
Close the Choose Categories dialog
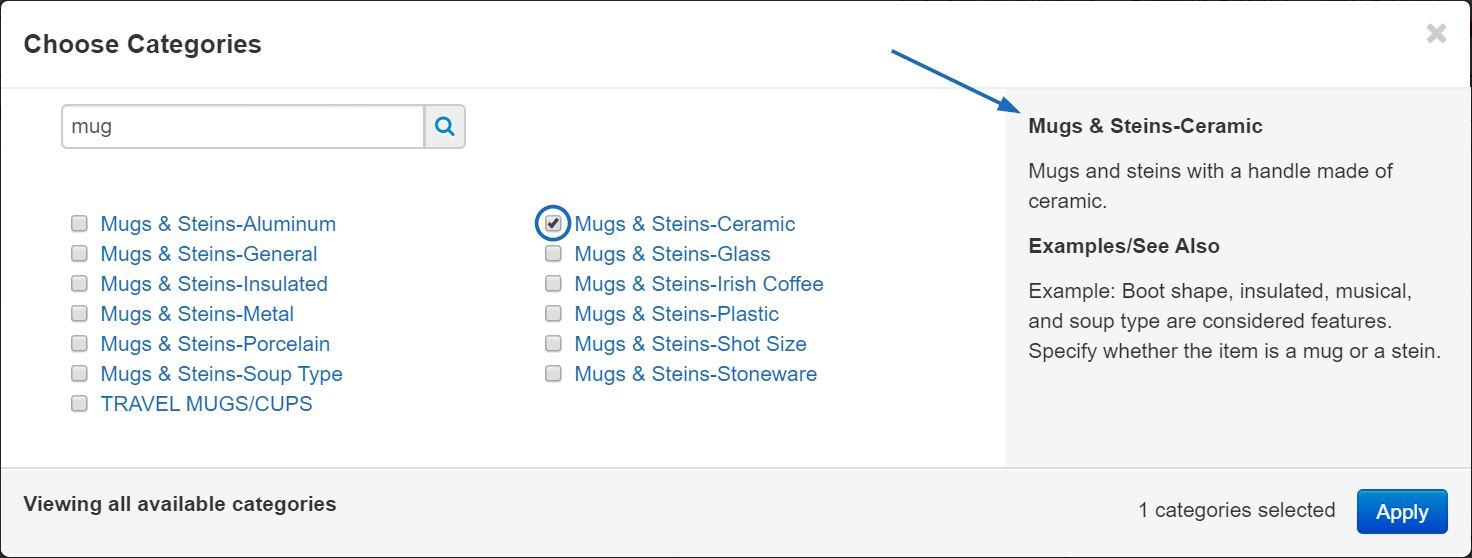tap(1436, 34)
